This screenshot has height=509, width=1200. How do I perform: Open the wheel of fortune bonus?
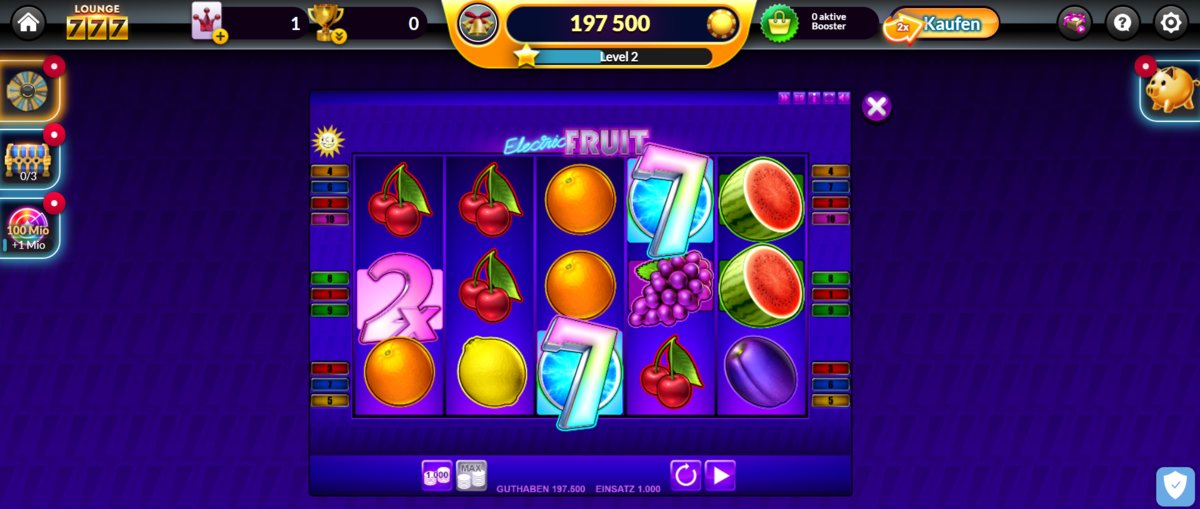(x=28, y=90)
